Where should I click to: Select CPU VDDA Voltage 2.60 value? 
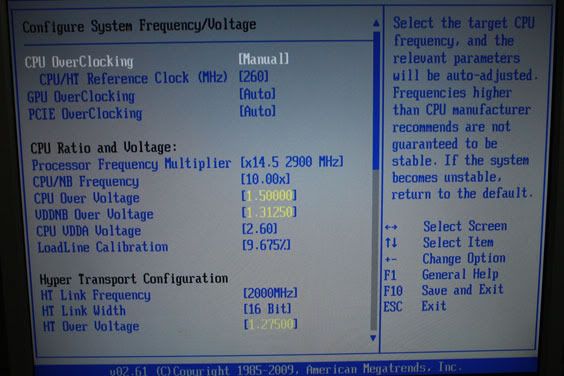pos(260,228)
